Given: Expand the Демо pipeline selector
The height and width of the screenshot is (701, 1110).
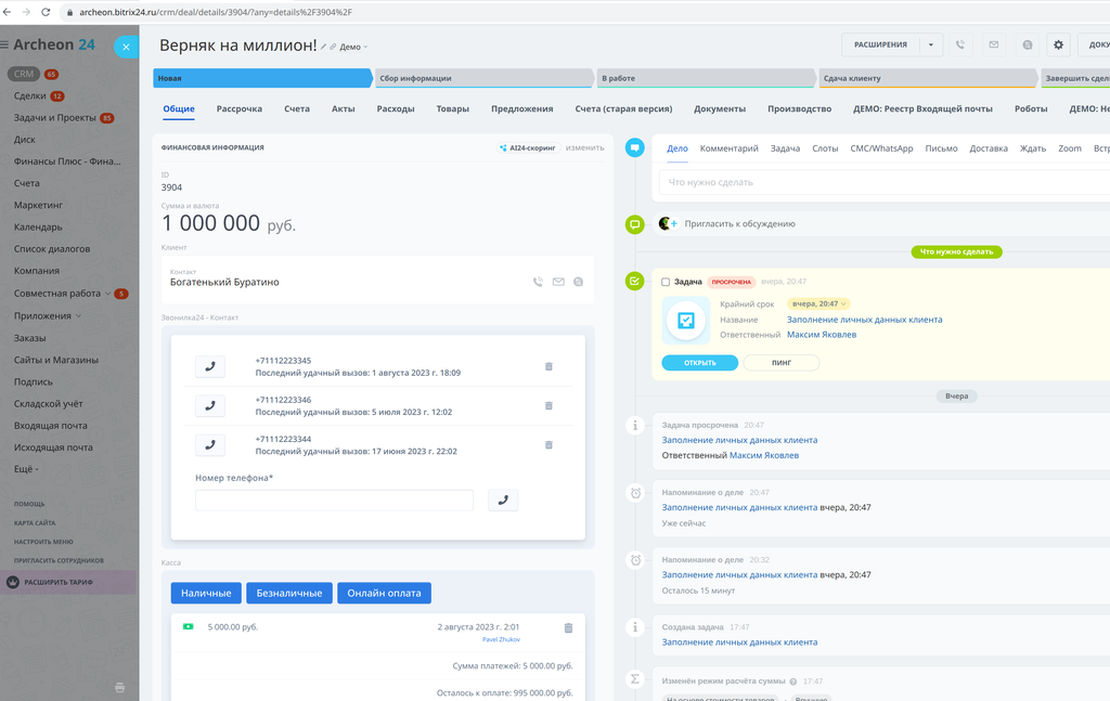Looking at the screenshot, I should click(x=354, y=47).
